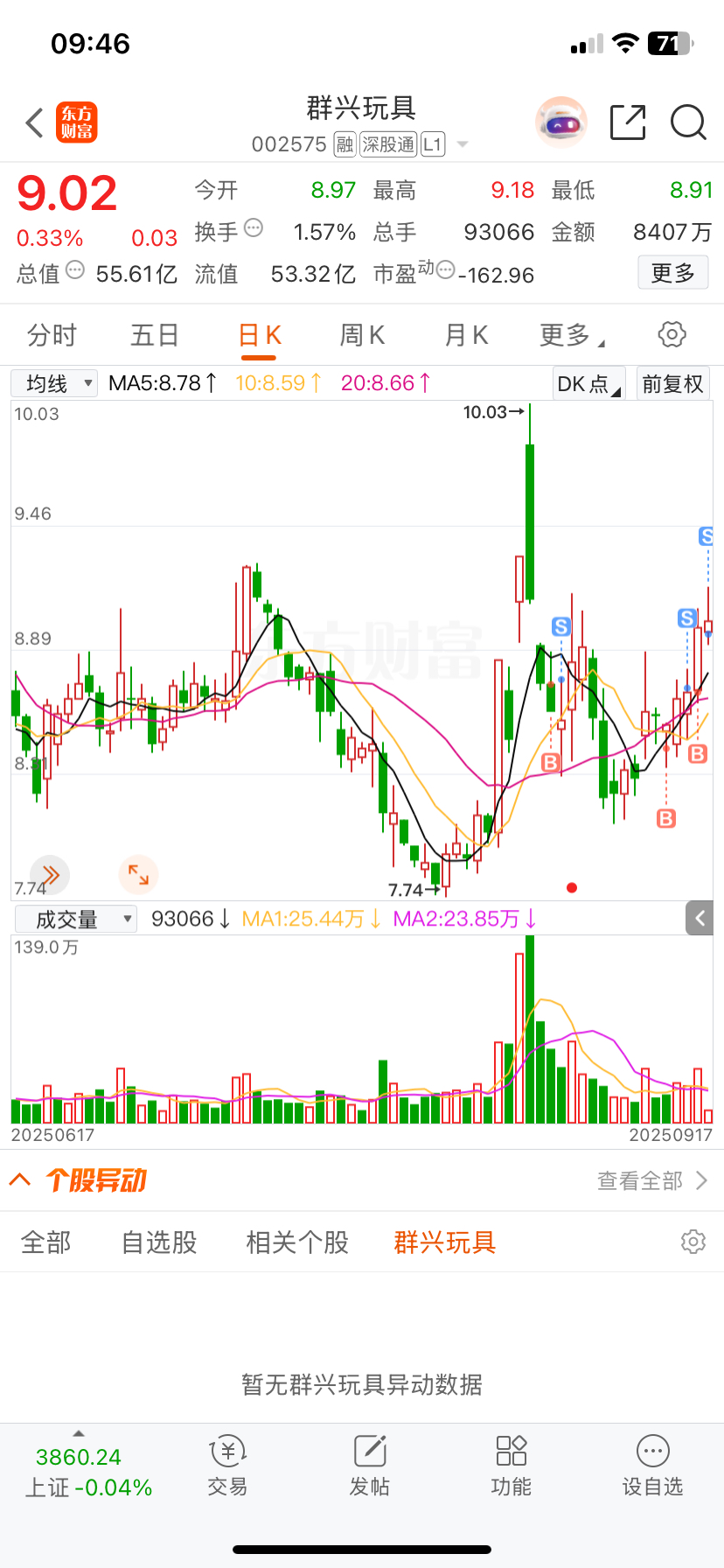Viewport: 724px width, 1568px height.
Task: Open the 东方财富 logo home shortcut
Action: [77, 122]
